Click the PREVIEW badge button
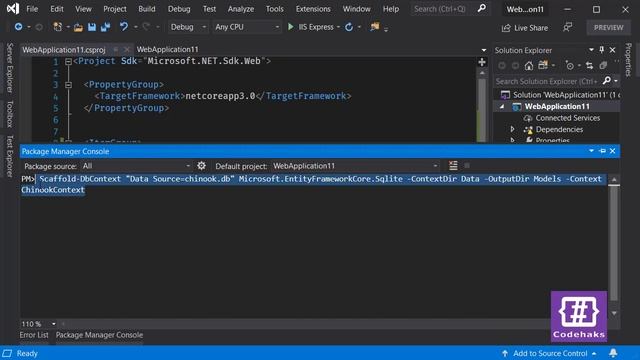 [609, 27]
